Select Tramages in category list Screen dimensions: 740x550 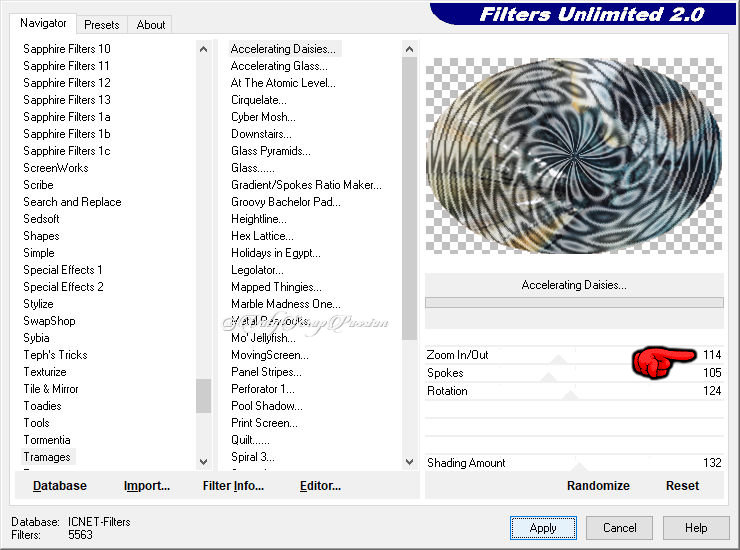pos(47,457)
